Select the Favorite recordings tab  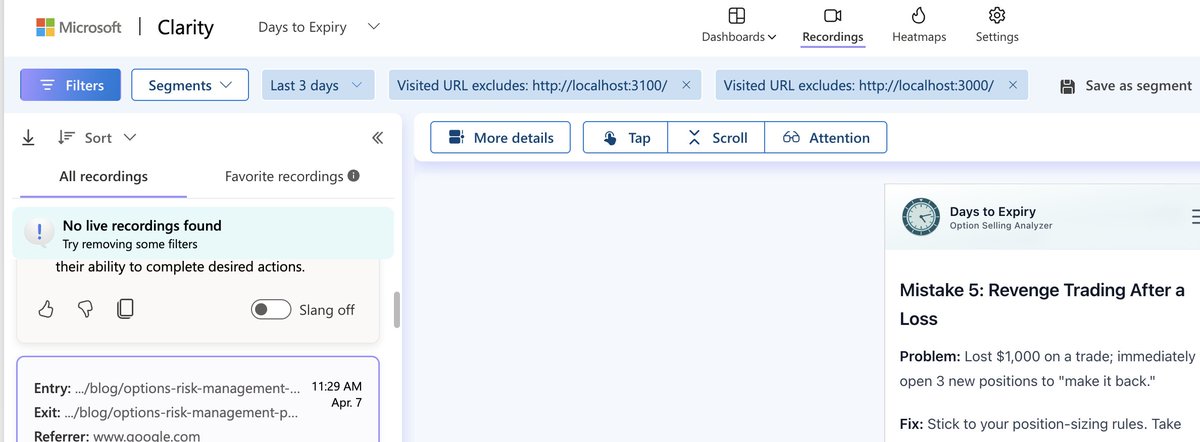284,176
